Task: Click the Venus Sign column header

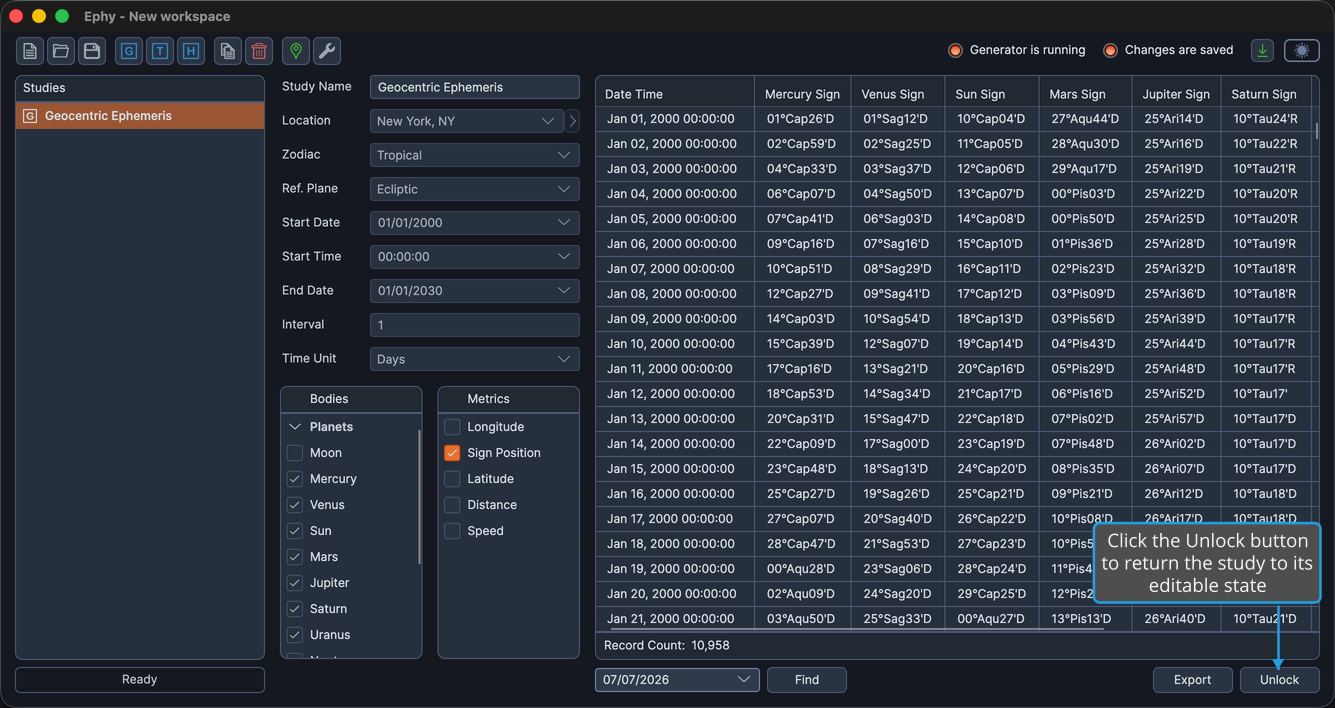Action: pos(898,94)
